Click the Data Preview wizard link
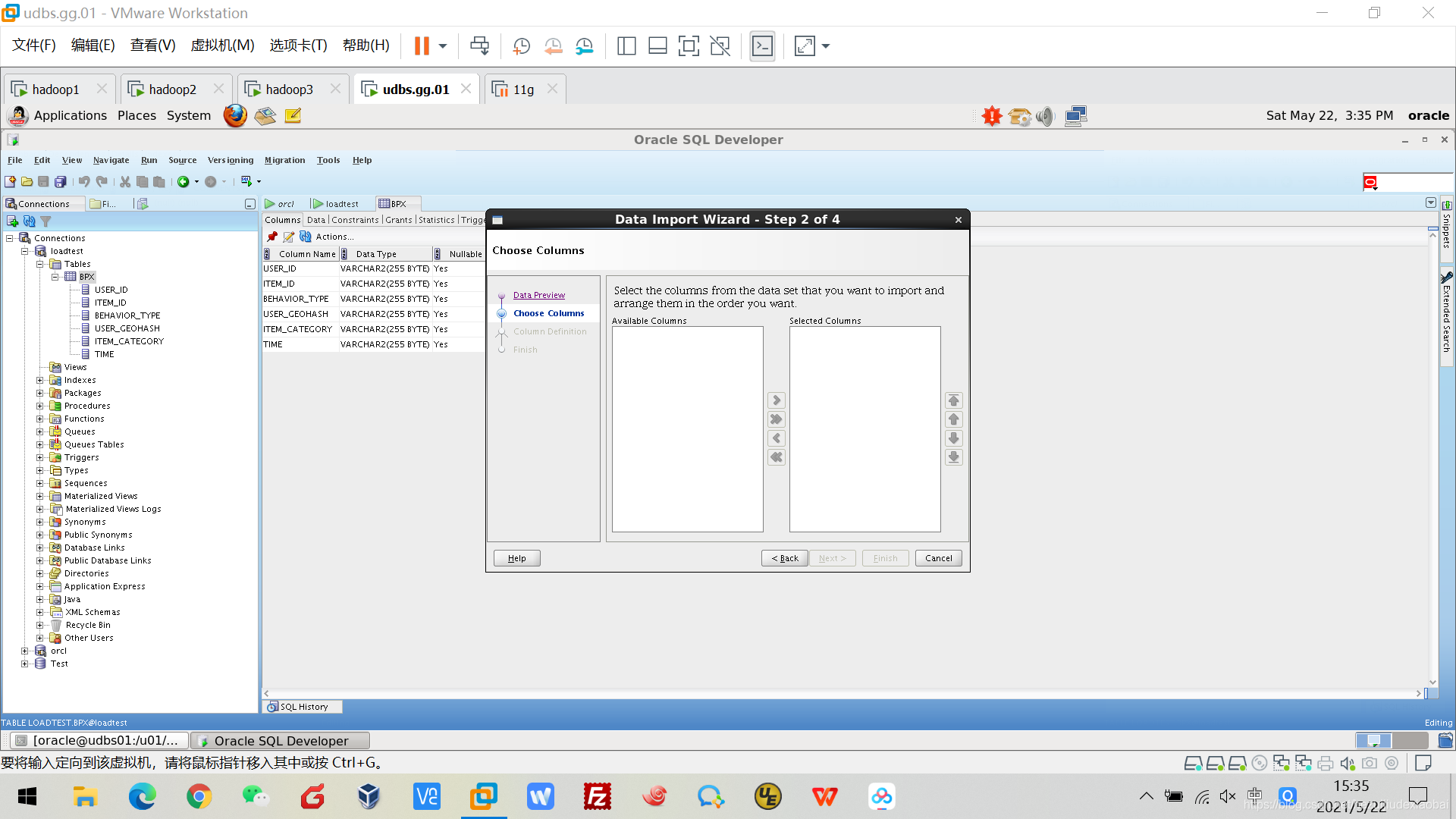 [x=538, y=295]
